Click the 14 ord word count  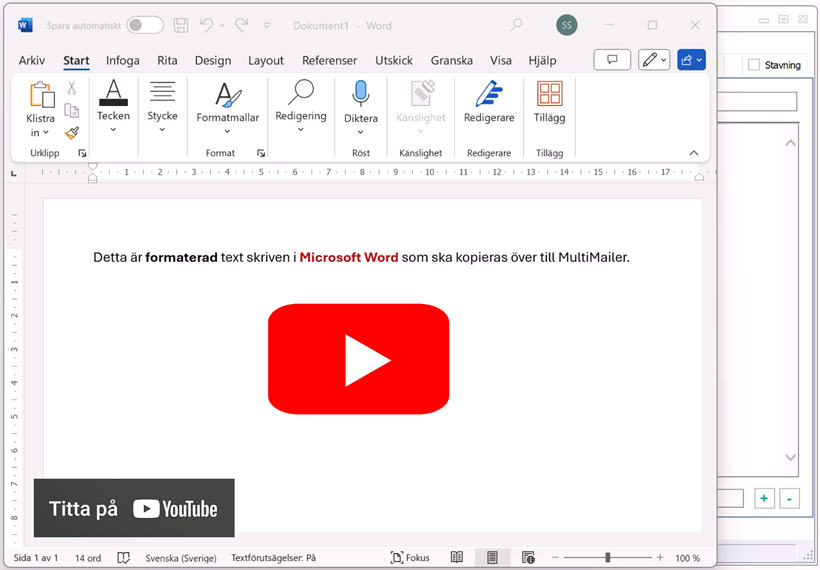coord(88,558)
